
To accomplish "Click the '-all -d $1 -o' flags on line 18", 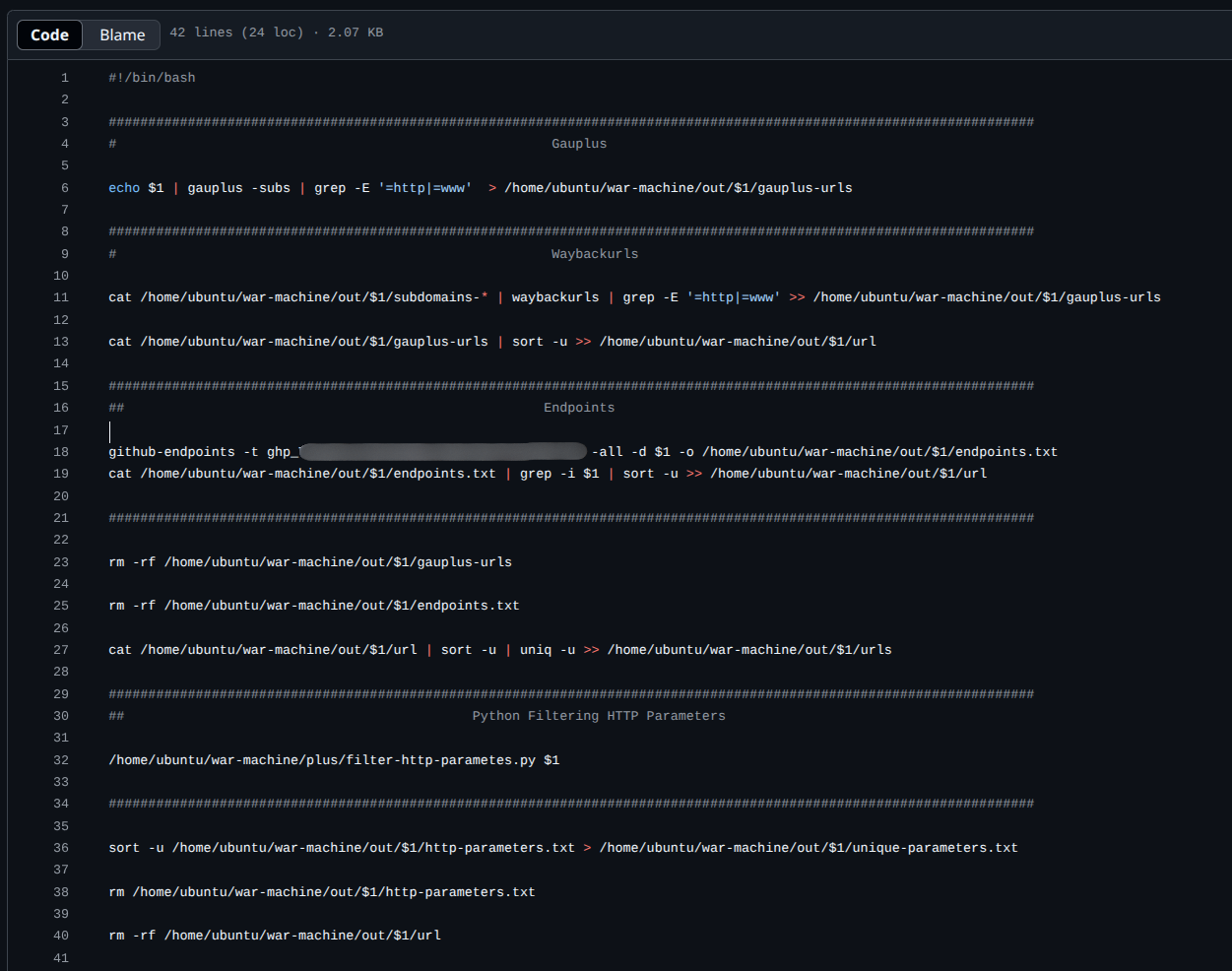I will [643, 452].
